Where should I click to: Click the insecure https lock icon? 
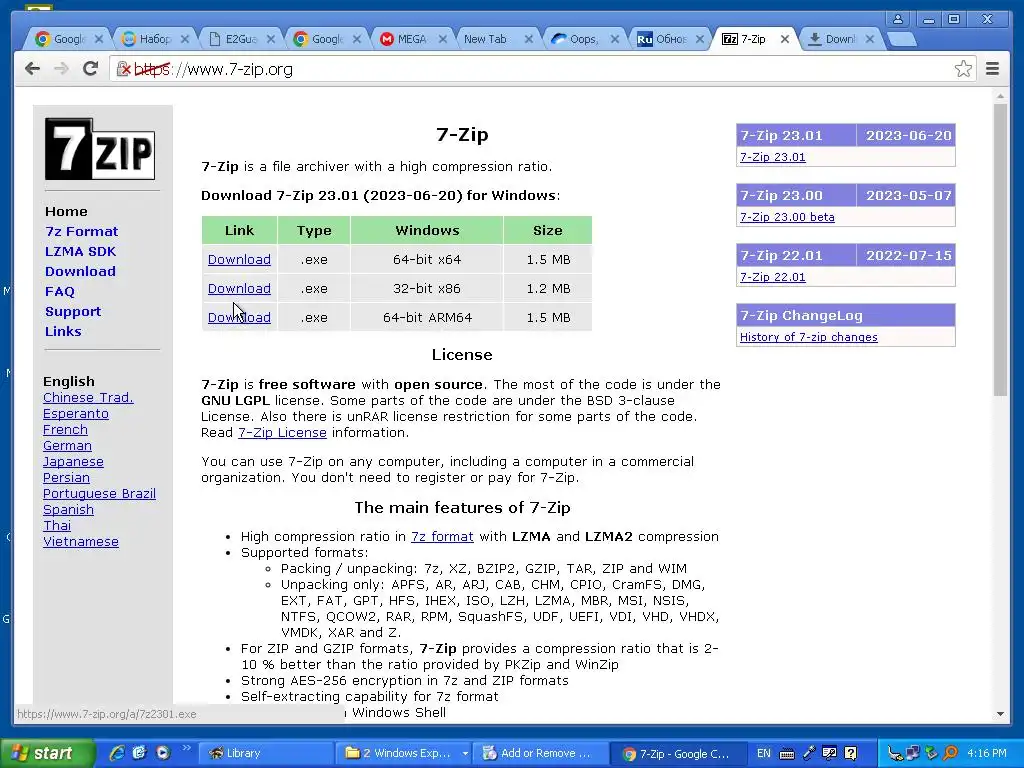click(x=123, y=69)
